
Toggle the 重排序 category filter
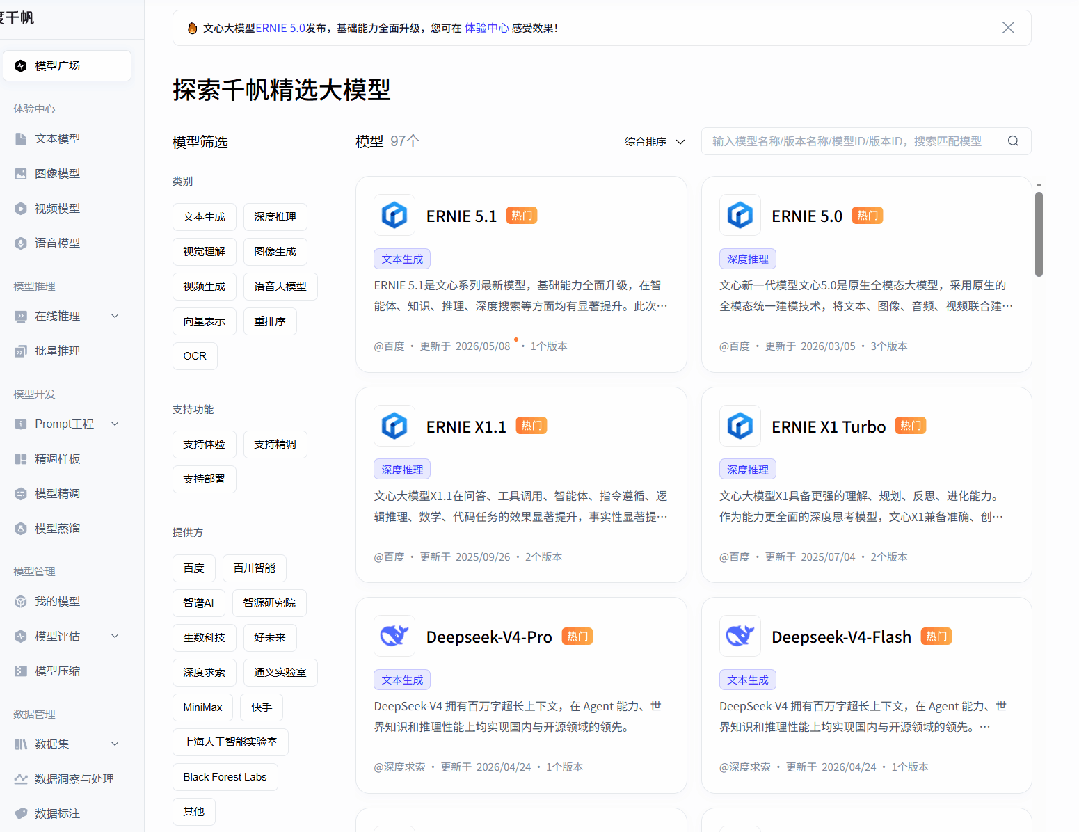pos(270,321)
